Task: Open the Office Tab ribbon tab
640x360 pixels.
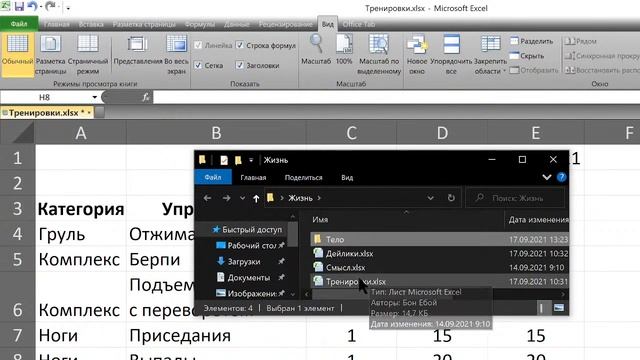Action: [x=359, y=24]
